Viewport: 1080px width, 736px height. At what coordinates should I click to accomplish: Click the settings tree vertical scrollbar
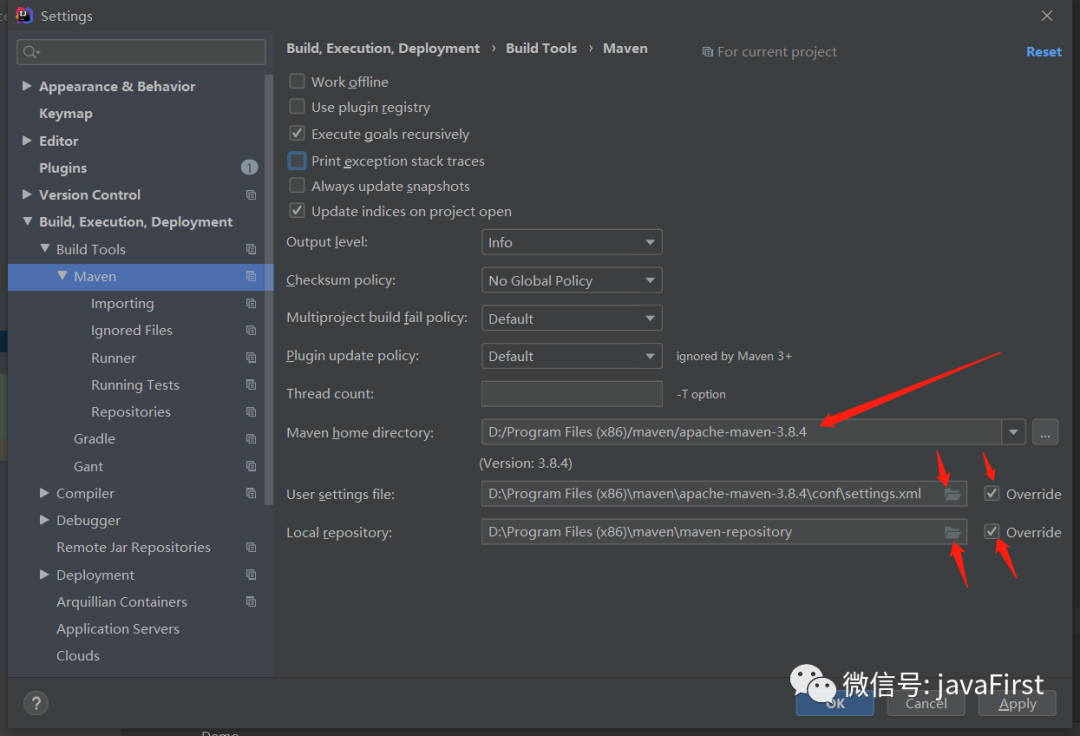point(269,290)
